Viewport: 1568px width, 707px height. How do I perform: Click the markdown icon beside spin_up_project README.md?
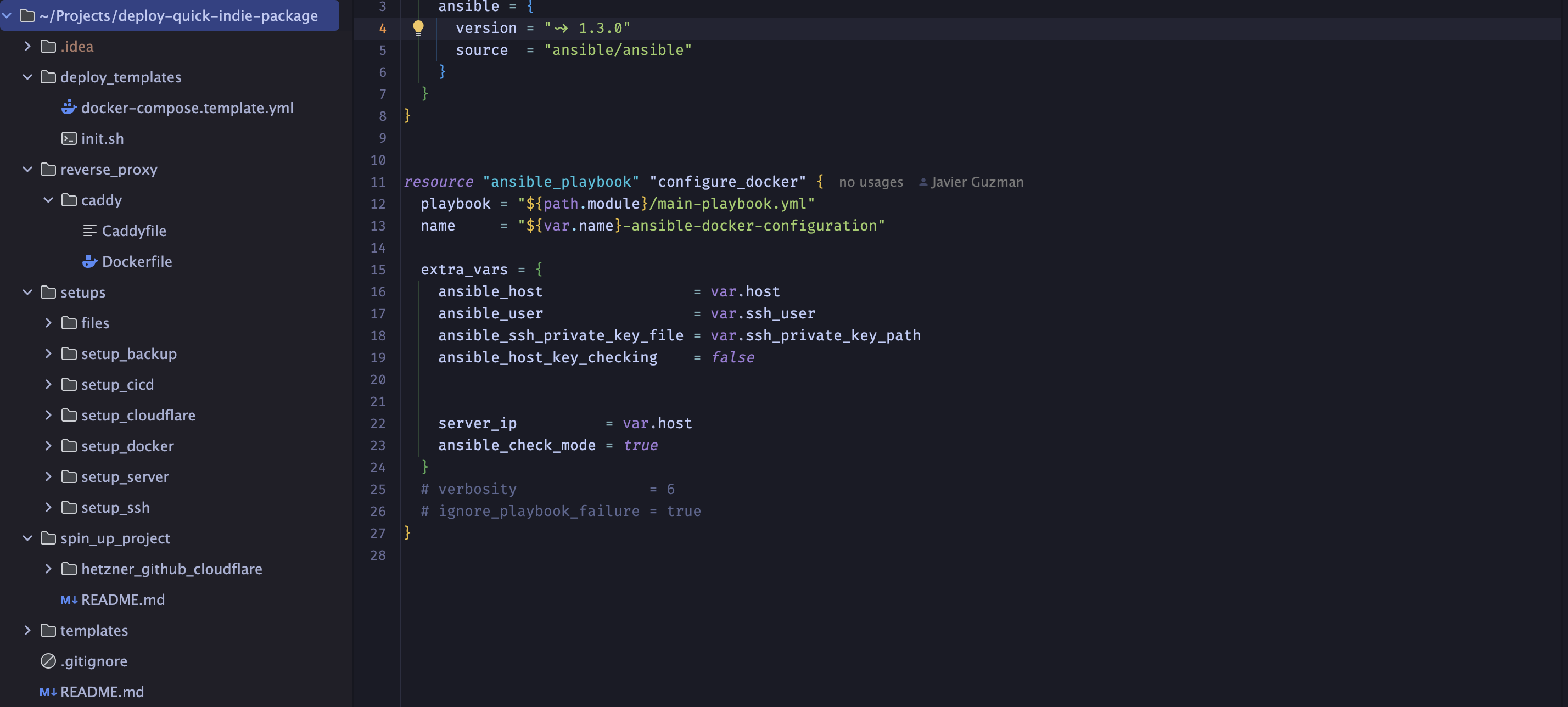click(68, 599)
